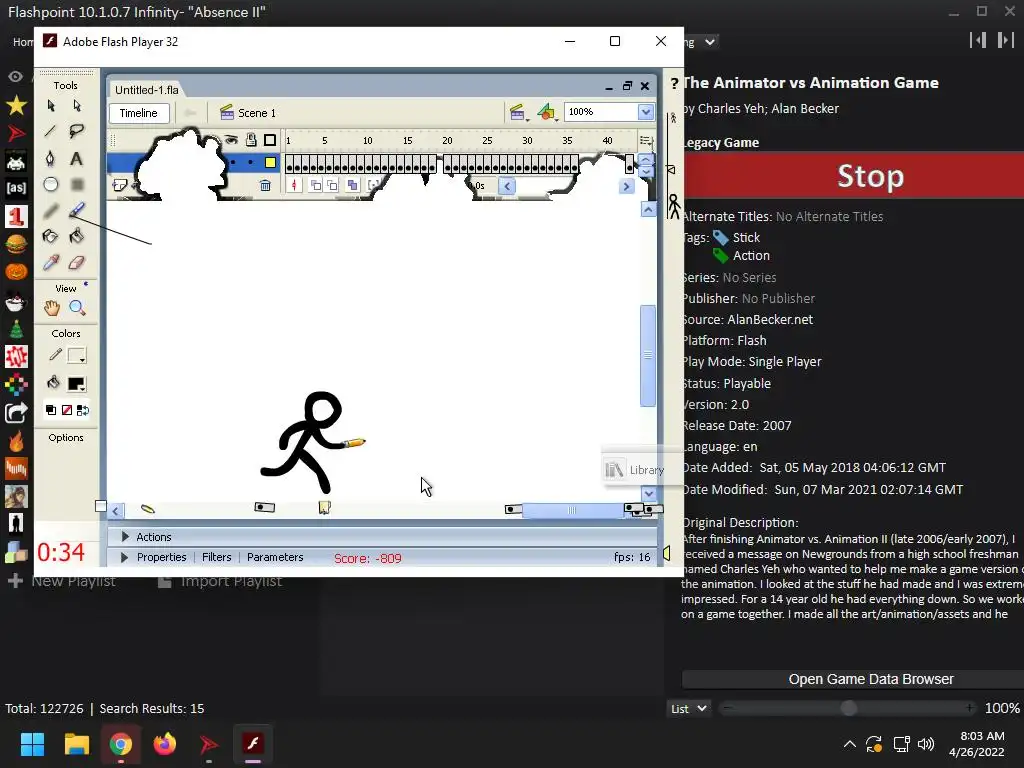Click the Edit Symbols shapes icon

pos(547,113)
